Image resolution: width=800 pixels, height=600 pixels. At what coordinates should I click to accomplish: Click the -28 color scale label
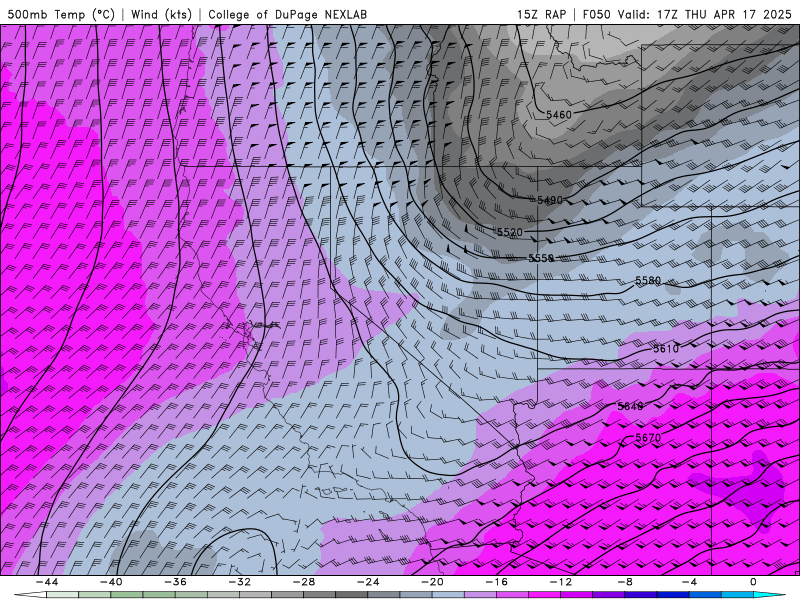point(304,582)
